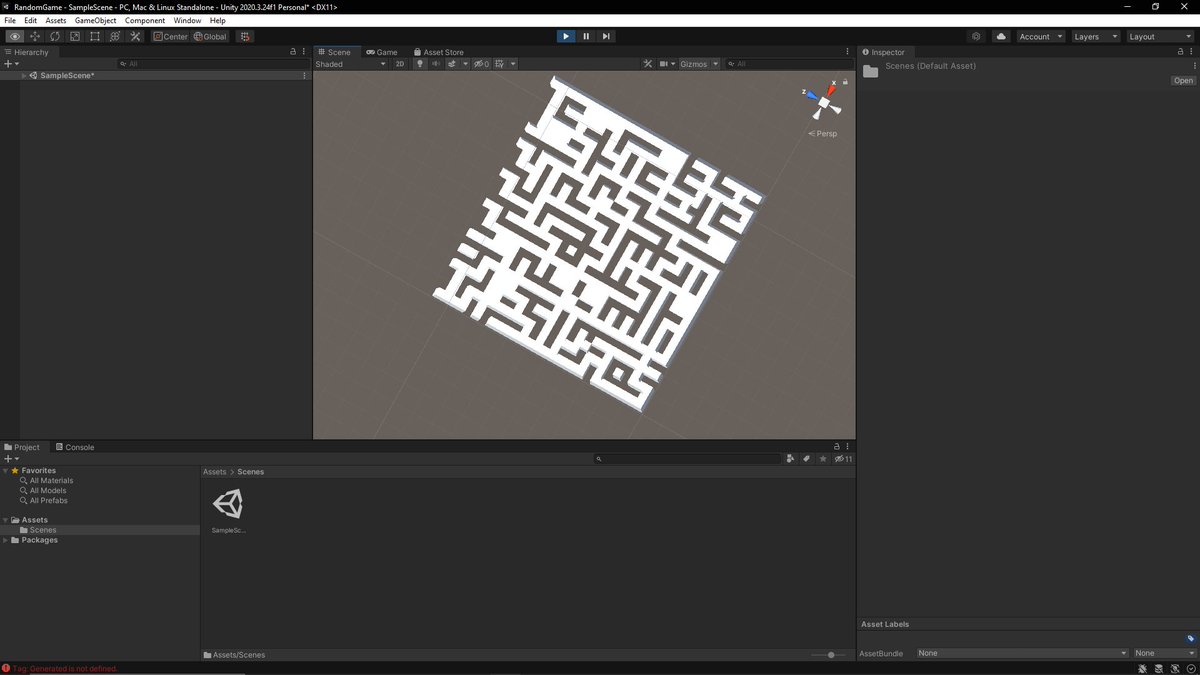Toggle hidden objects visibility count icon
Image resolution: width=1200 pixels, height=675 pixels.
[x=481, y=64]
